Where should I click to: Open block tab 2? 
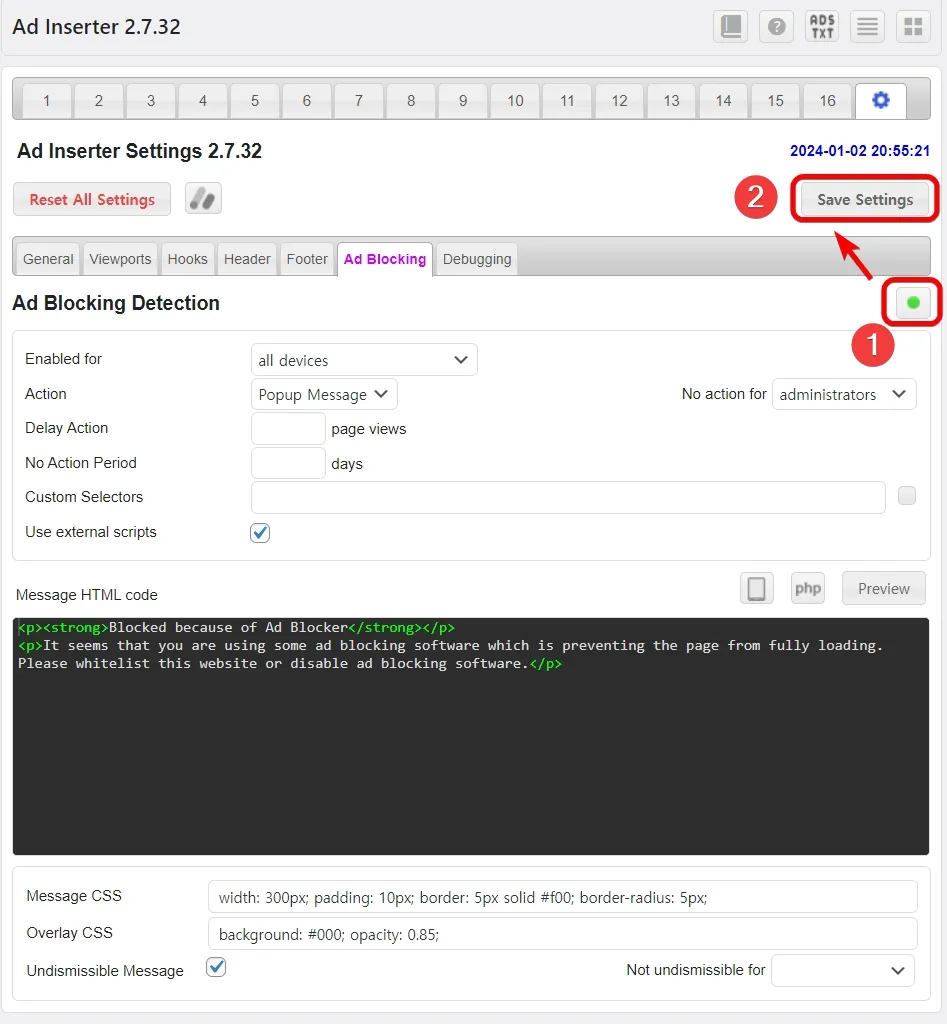(99, 101)
